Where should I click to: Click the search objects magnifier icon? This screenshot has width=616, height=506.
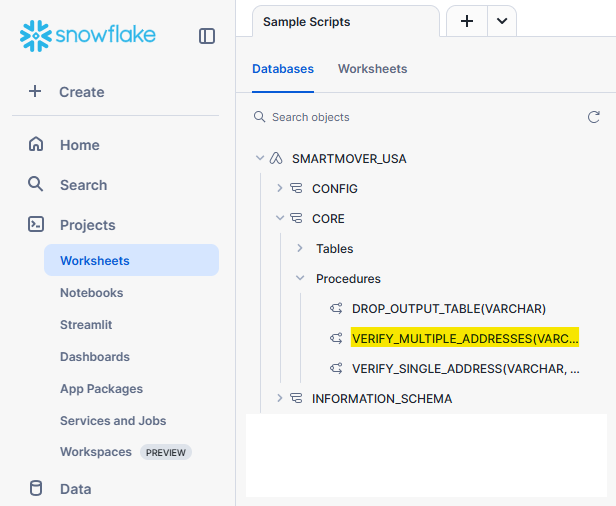(259, 117)
